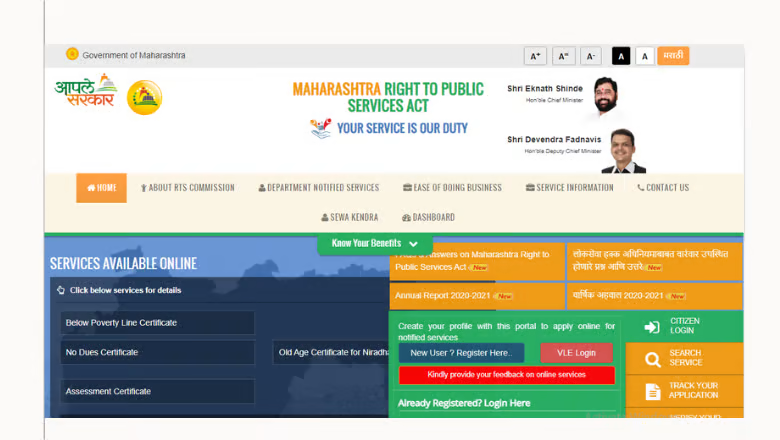This screenshot has height=440, width=780.
Task: Click the Citizen Login arrow icon
Action: click(x=652, y=327)
